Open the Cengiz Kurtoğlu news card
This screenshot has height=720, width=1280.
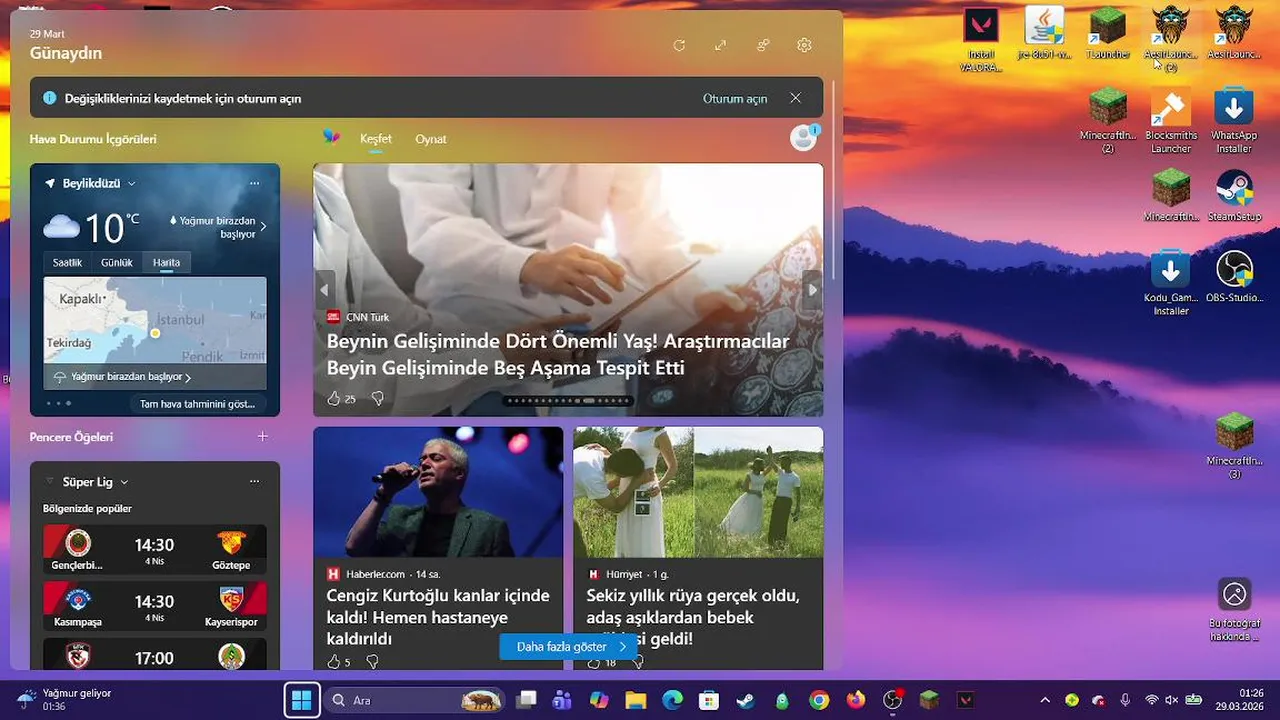tap(438, 548)
